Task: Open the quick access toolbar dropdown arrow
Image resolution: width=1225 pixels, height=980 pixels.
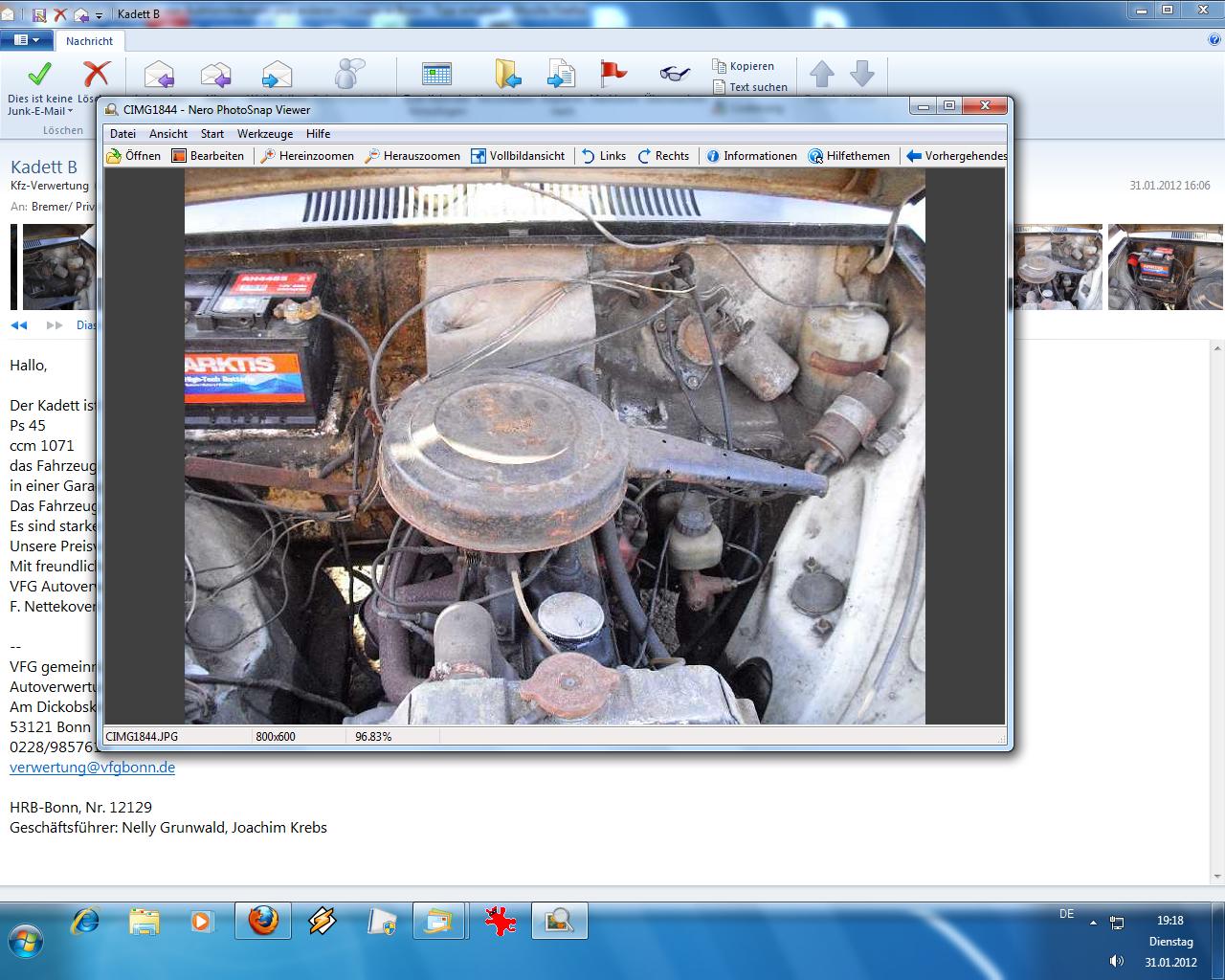Action: point(99,15)
